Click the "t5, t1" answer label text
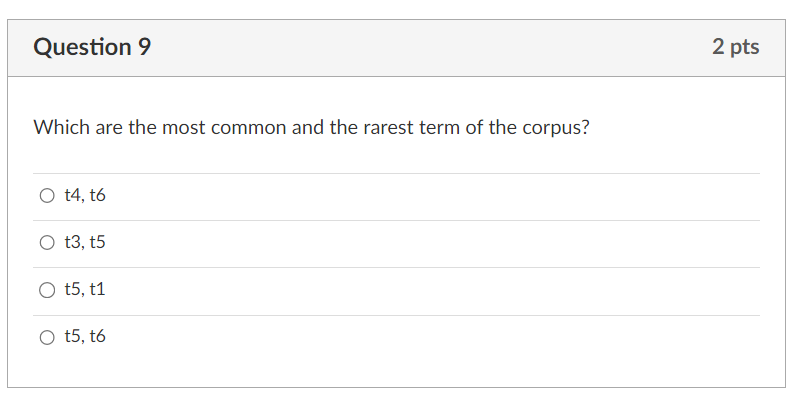Image resolution: width=800 pixels, height=405 pixels. pos(84,290)
